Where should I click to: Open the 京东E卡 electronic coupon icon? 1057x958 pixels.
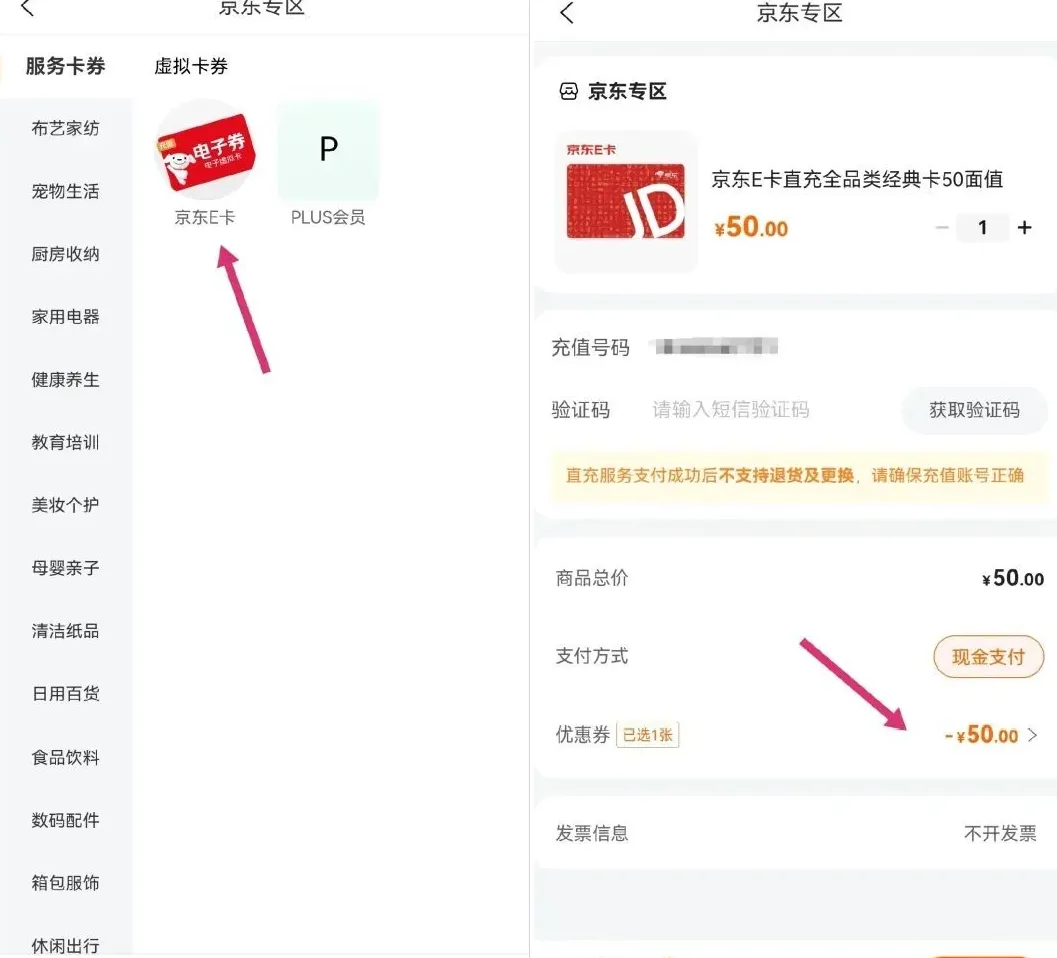205,150
